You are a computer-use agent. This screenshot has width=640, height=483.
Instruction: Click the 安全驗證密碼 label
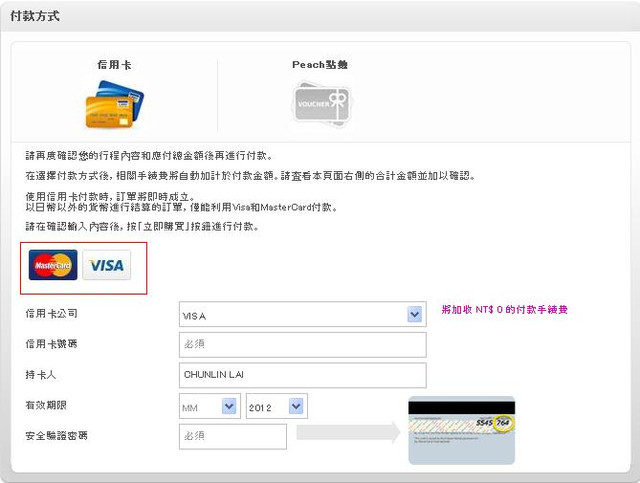(x=56, y=436)
